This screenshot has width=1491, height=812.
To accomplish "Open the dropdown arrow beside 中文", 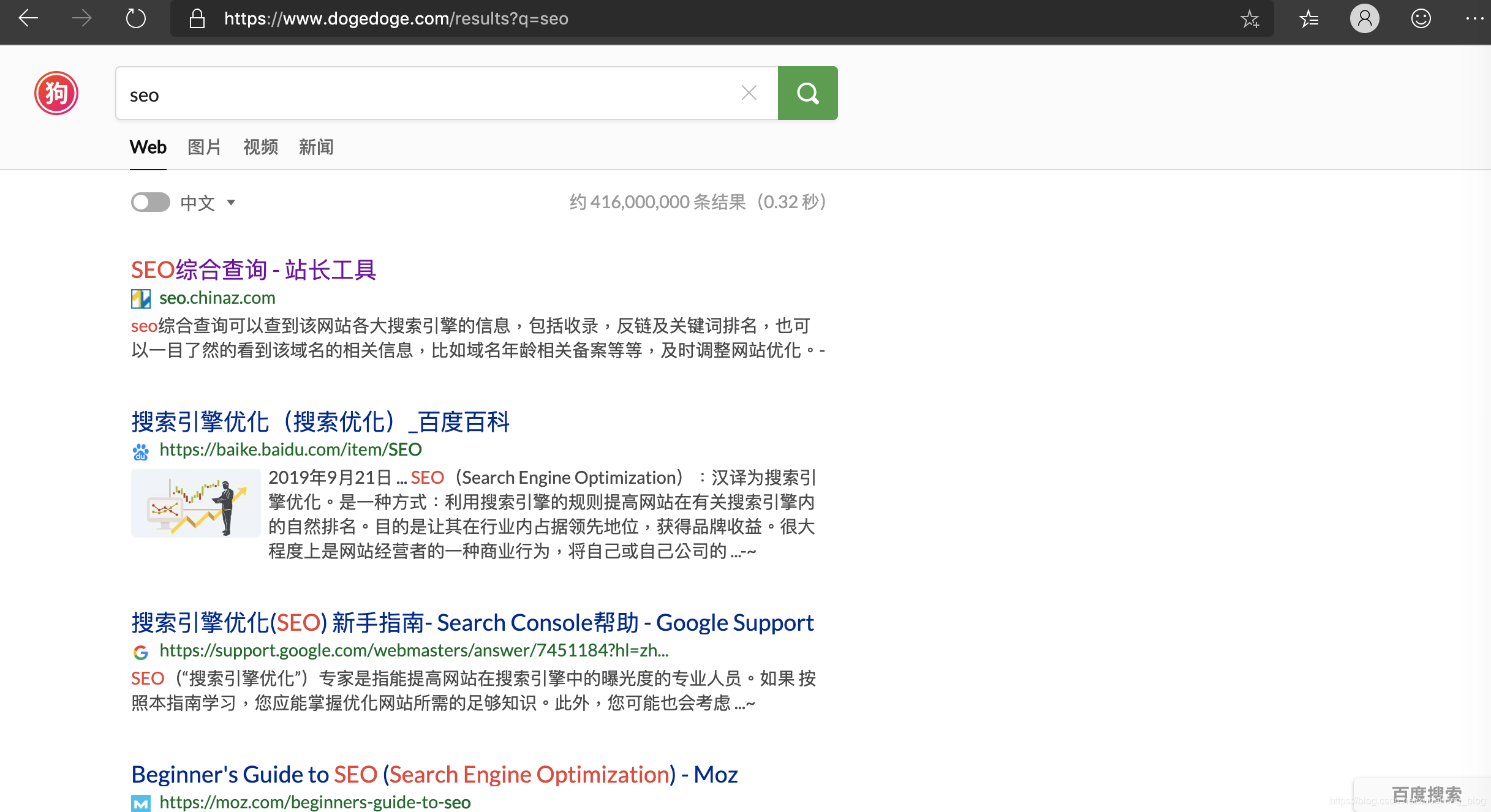I will point(231,203).
